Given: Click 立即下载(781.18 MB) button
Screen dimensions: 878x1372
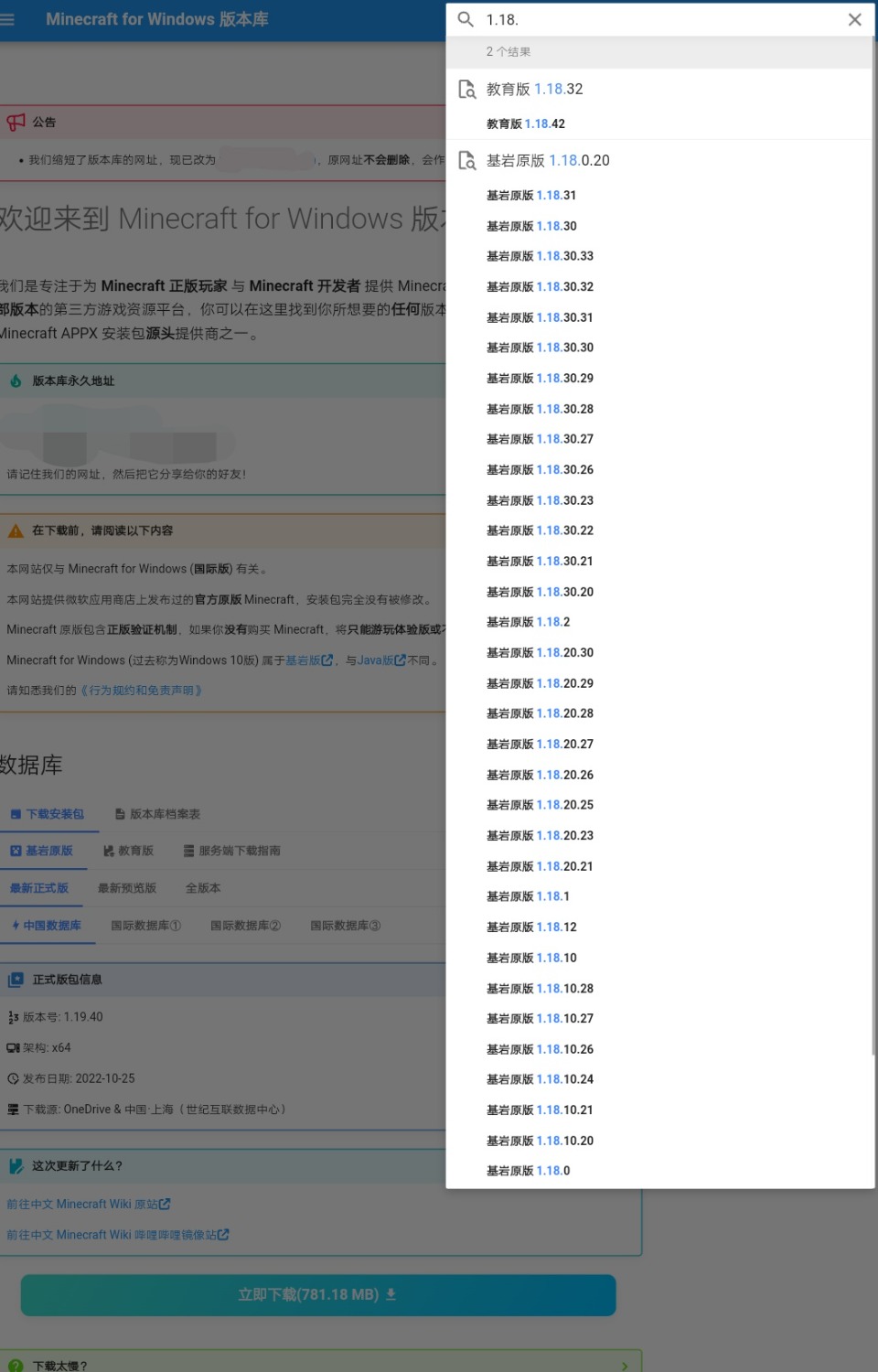Looking at the screenshot, I should (318, 1295).
